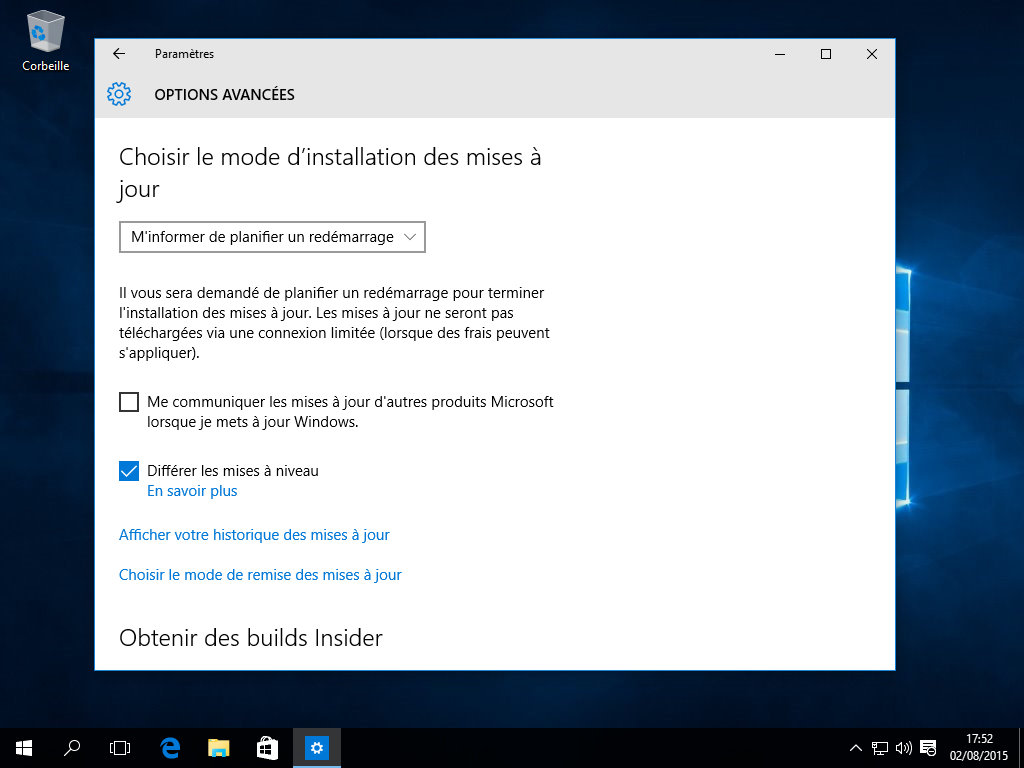Open the update installation mode dropdown
Screen dimensions: 1024x768
272,237
